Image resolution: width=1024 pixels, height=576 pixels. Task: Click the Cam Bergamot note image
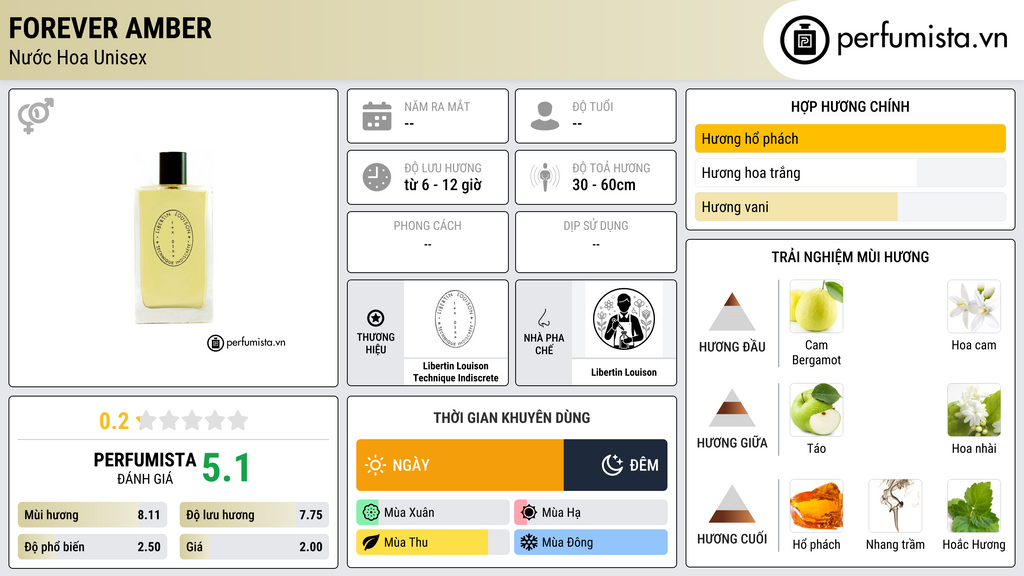(x=816, y=306)
